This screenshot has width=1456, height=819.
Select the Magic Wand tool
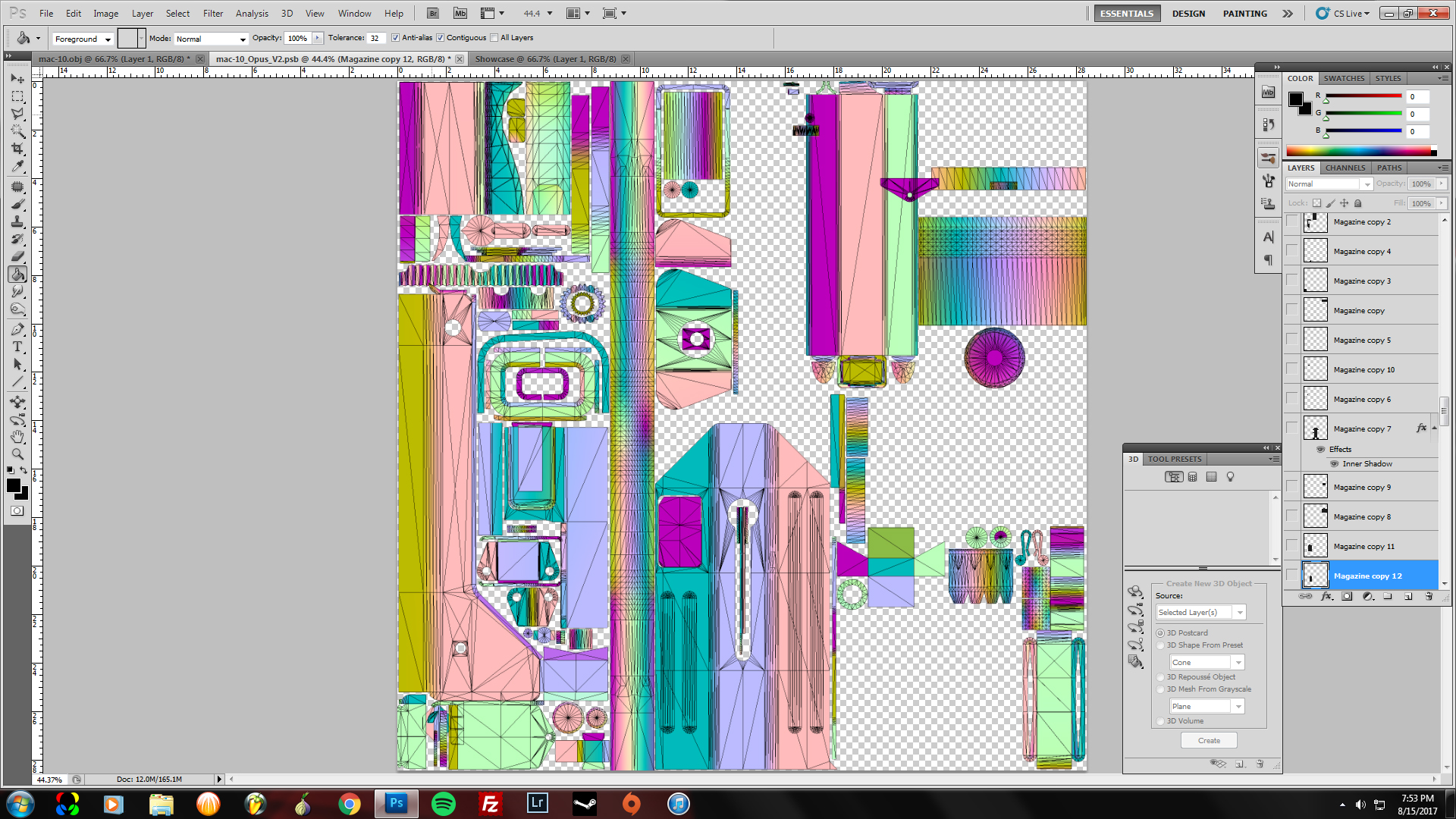click(17, 131)
